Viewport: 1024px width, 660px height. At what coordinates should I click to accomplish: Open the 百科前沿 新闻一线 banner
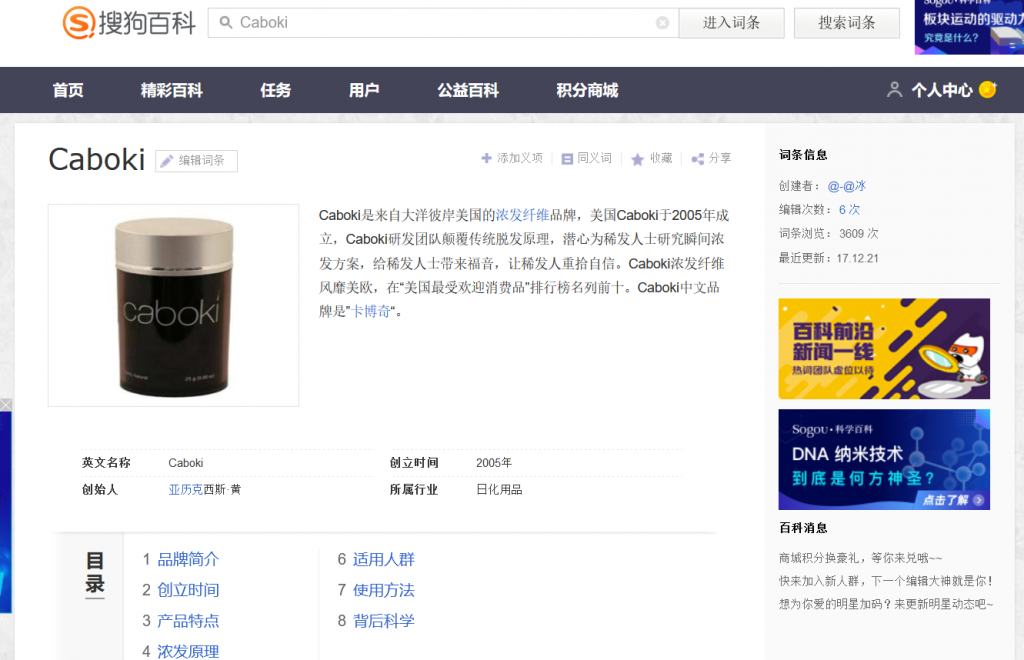884,349
